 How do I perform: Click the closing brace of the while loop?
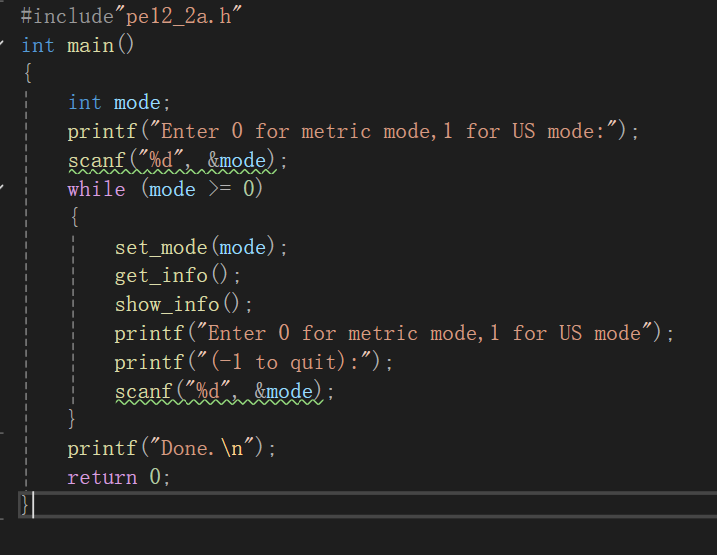[x=71, y=419]
